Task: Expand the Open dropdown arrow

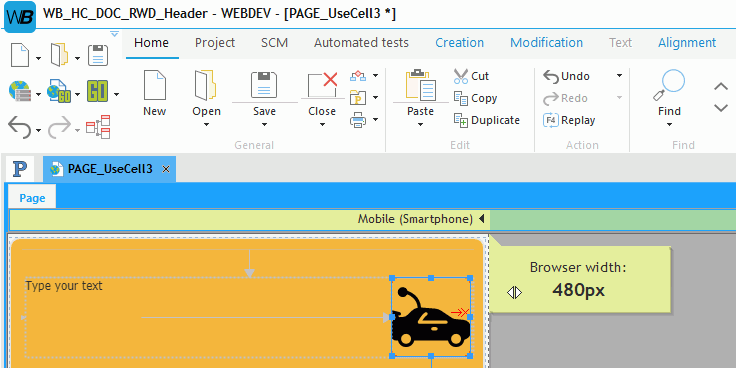Action: [x=207, y=125]
